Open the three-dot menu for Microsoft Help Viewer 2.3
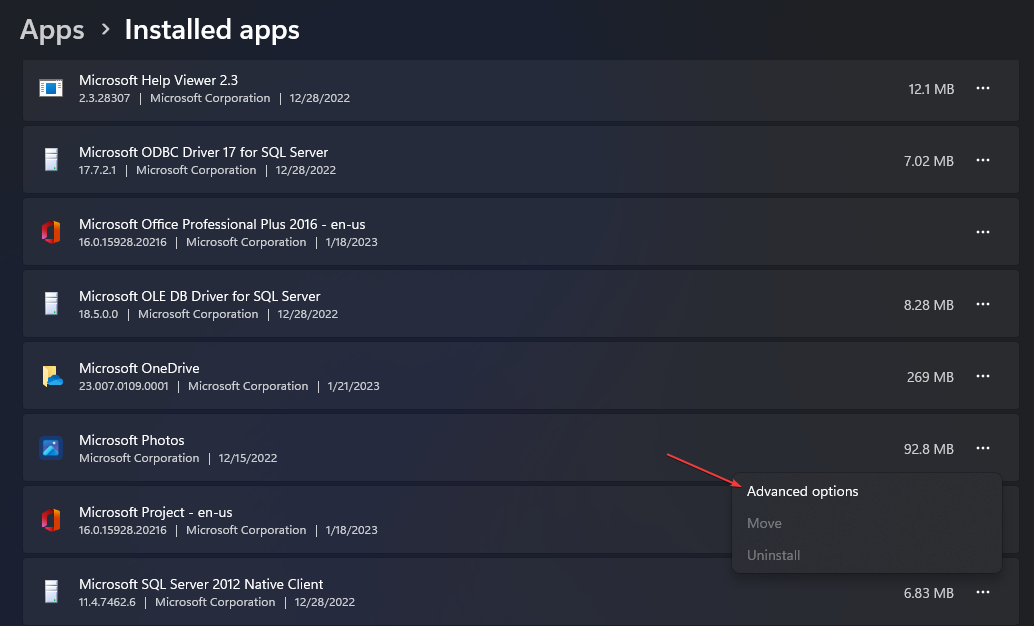1034x626 pixels. pos(983,88)
